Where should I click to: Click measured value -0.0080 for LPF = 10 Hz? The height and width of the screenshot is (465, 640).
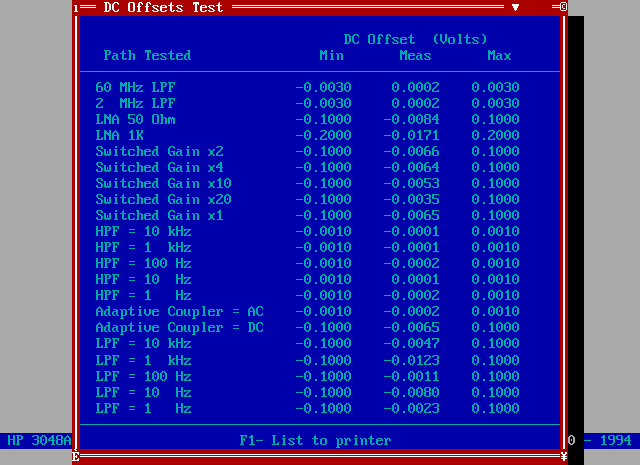click(411, 392)
